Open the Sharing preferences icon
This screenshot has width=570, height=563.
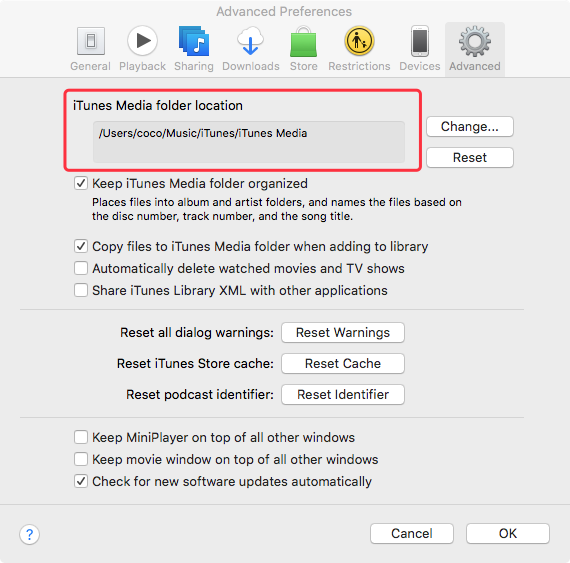pos(194,41)
